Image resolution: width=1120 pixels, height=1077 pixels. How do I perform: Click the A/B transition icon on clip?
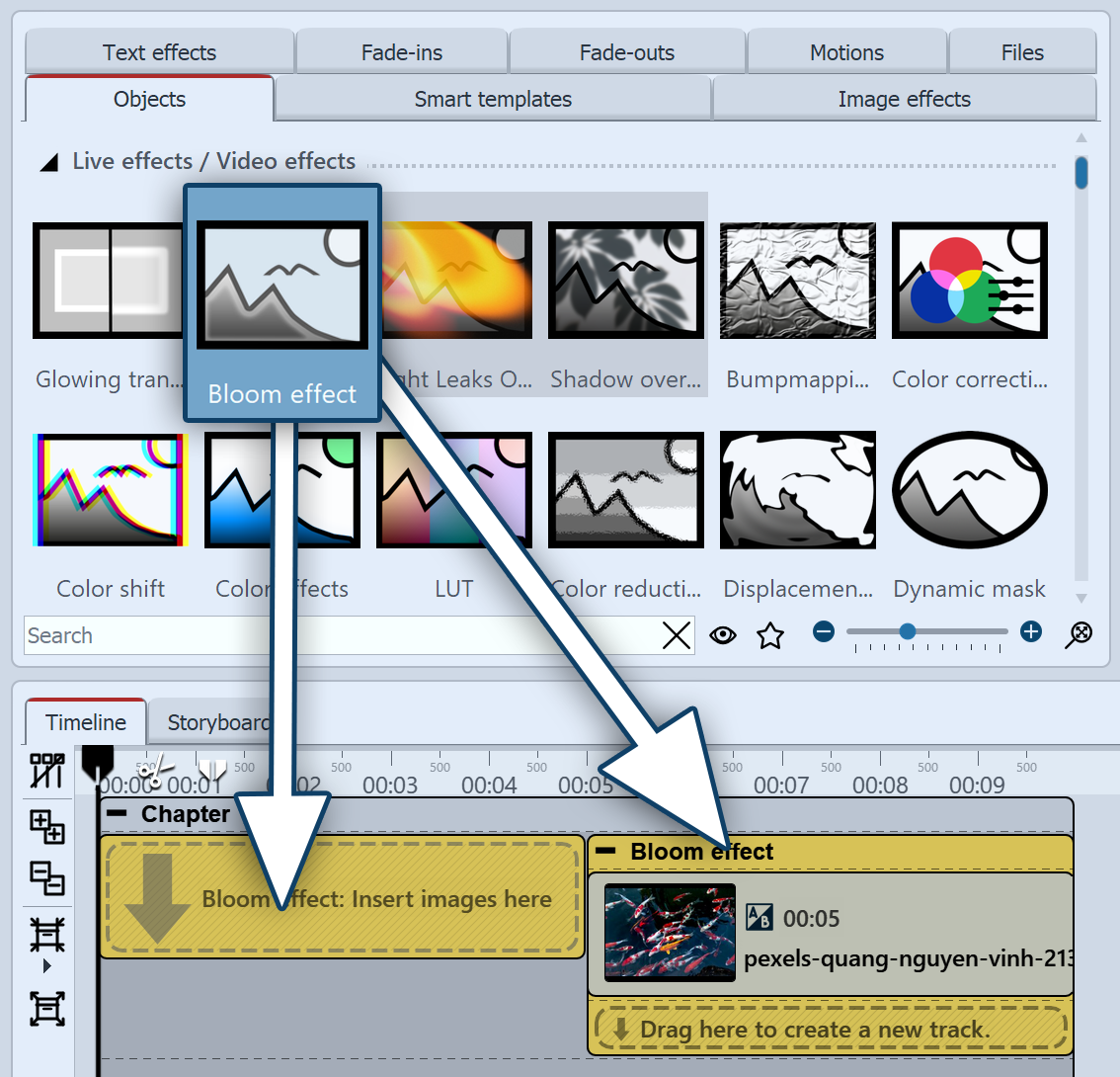click(759, 918)
